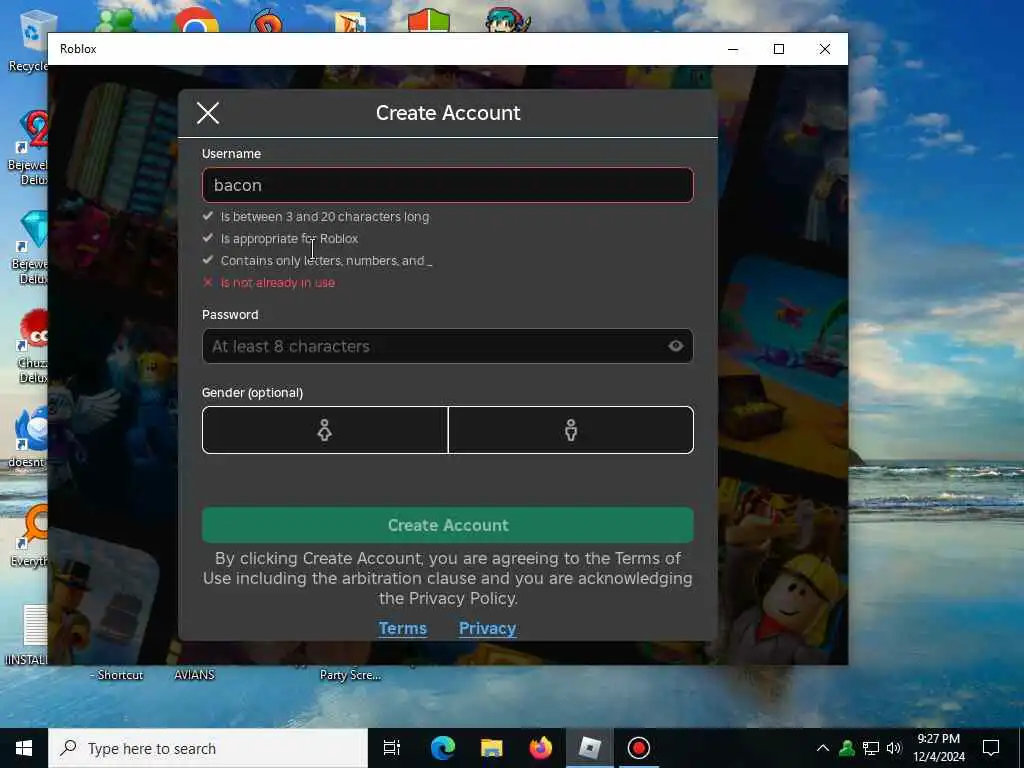1024x768 pixels.
Task: Click the green Create Account button
Action: 447,525
